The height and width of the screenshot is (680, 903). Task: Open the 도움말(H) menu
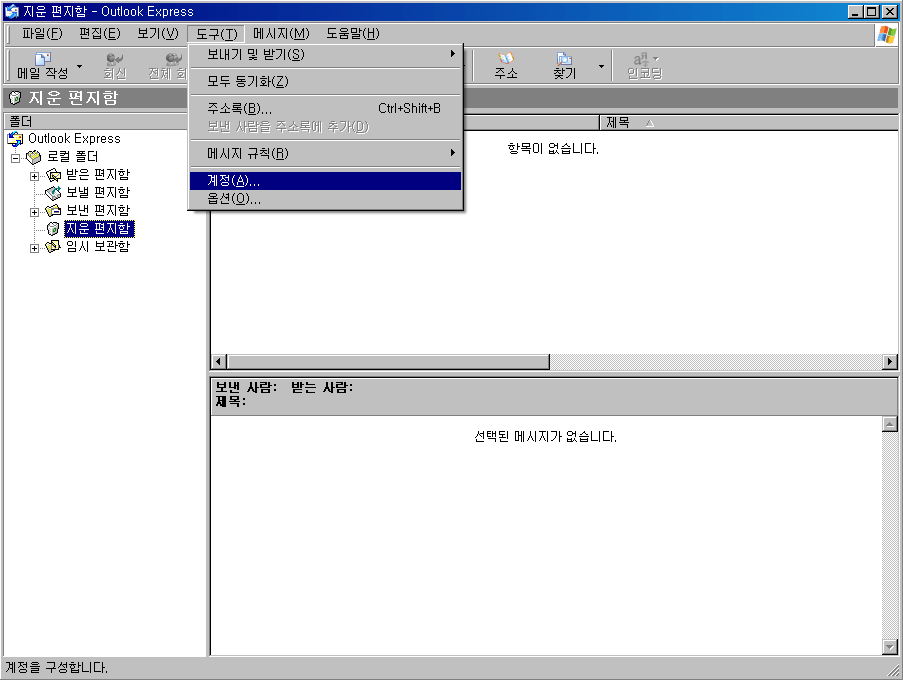(x=353, y=34)
